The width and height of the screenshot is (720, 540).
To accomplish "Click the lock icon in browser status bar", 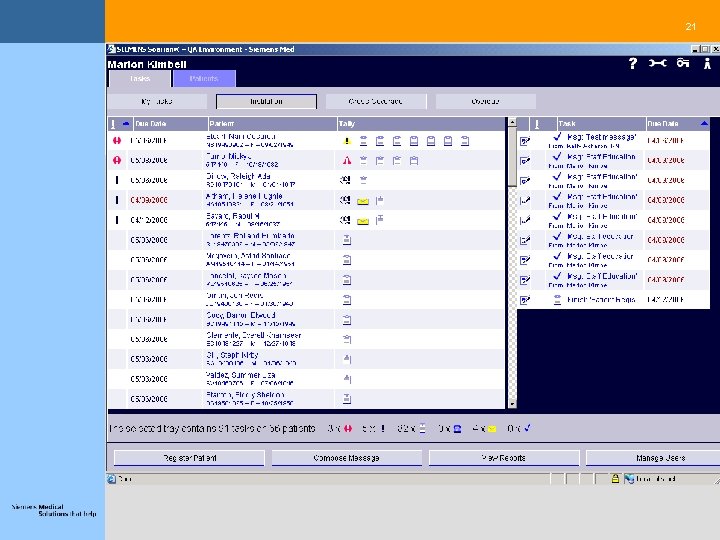I will tap(615, 479).
